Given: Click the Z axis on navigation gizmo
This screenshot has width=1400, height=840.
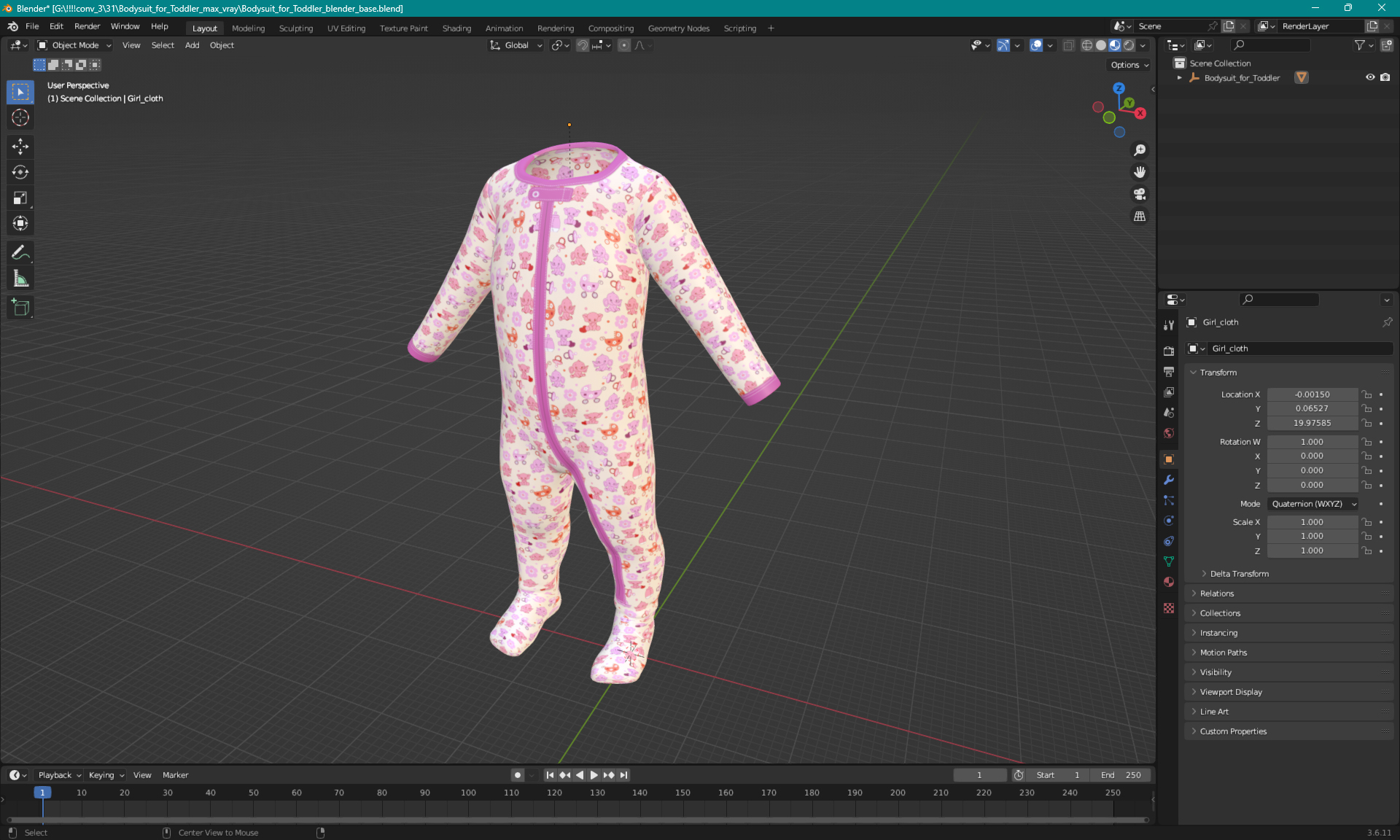Looking at the screenshot, I should tap(1119, 88).
